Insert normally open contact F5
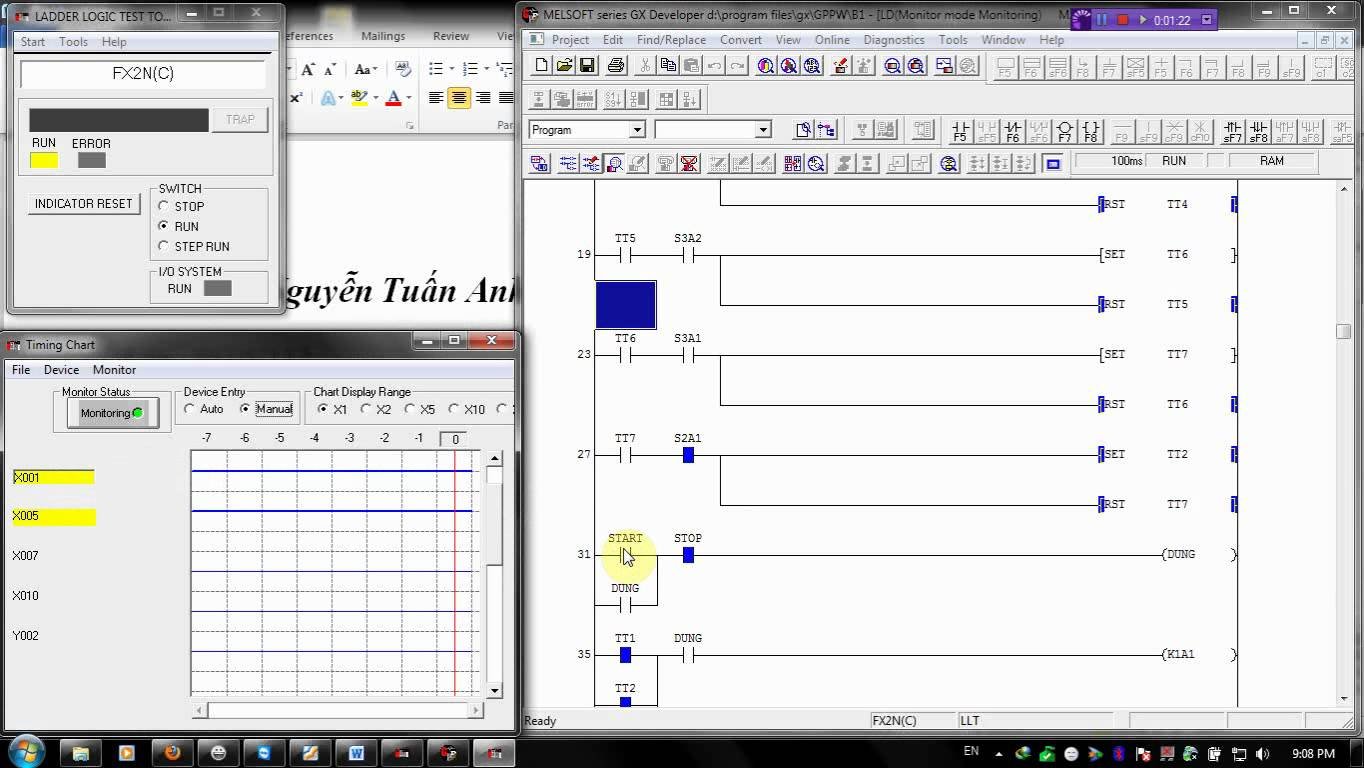 pyautogui.click(x=960, y=131)
